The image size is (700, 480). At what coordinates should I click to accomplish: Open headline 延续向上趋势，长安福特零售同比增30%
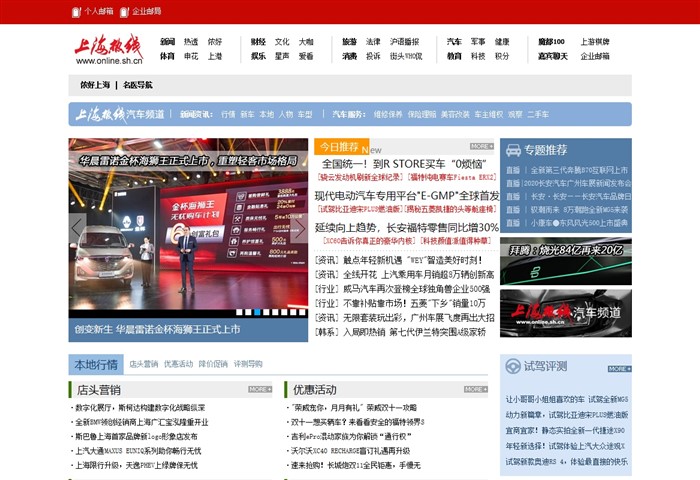coord(407,228)
